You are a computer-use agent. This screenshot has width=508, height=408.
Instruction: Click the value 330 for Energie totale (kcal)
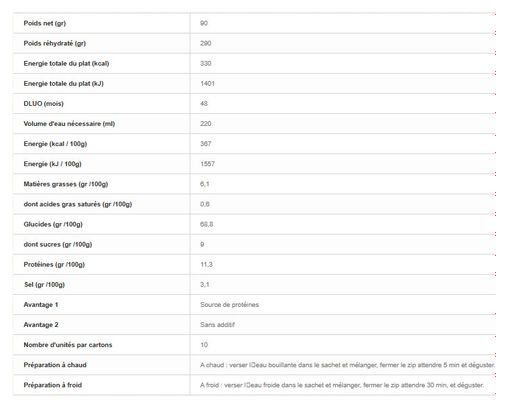click(x=206, y=63)
